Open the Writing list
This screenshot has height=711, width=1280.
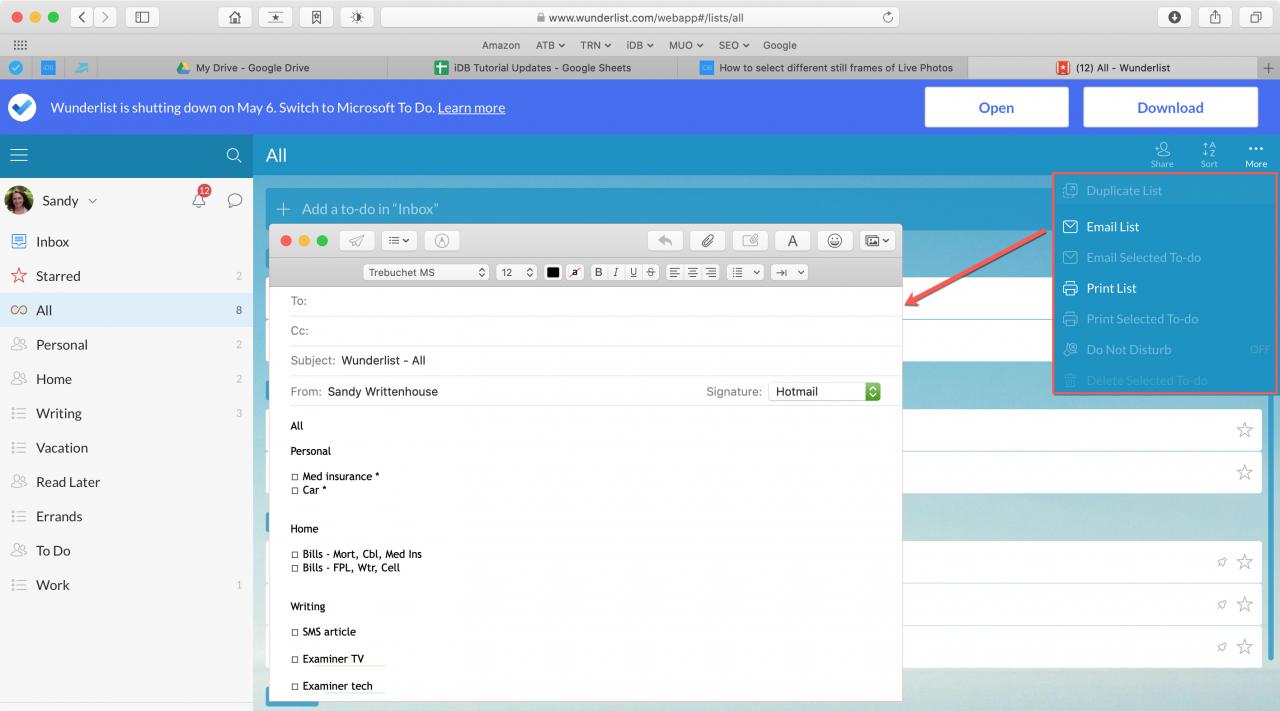coord(126,413)
